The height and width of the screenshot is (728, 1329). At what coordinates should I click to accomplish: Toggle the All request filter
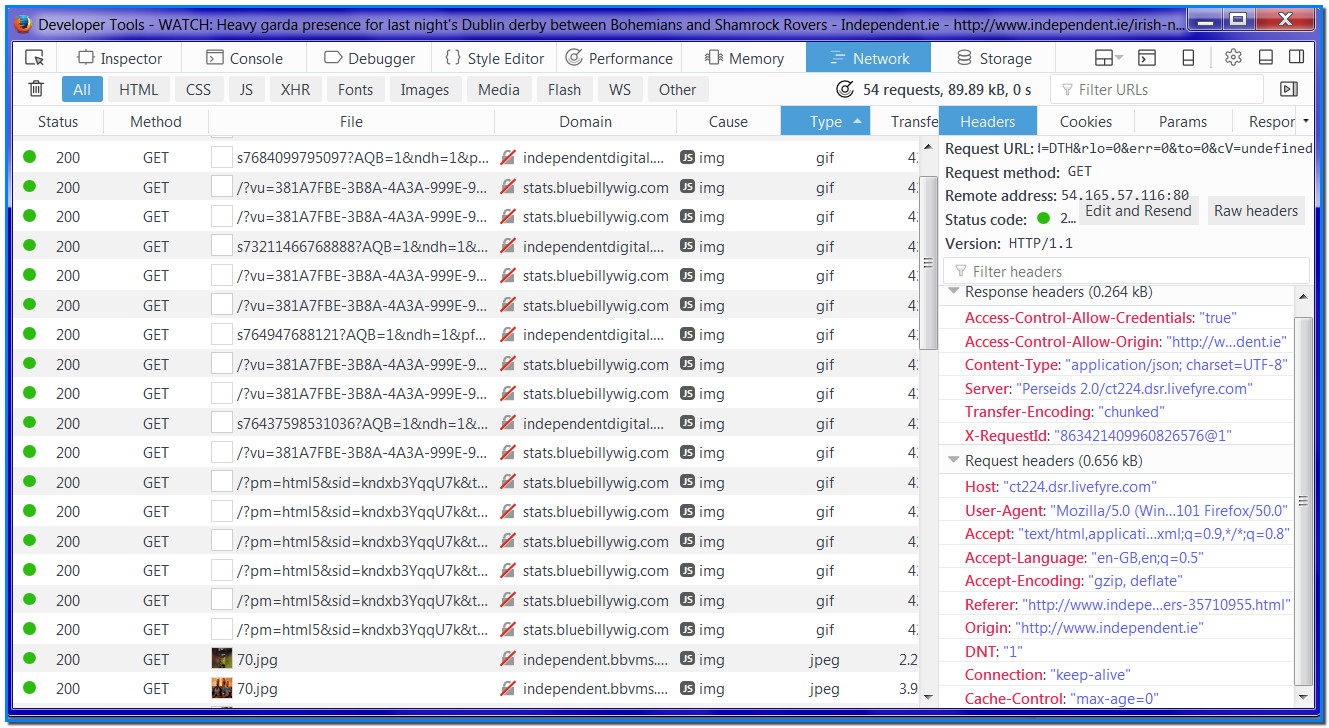tap(82, 89)
